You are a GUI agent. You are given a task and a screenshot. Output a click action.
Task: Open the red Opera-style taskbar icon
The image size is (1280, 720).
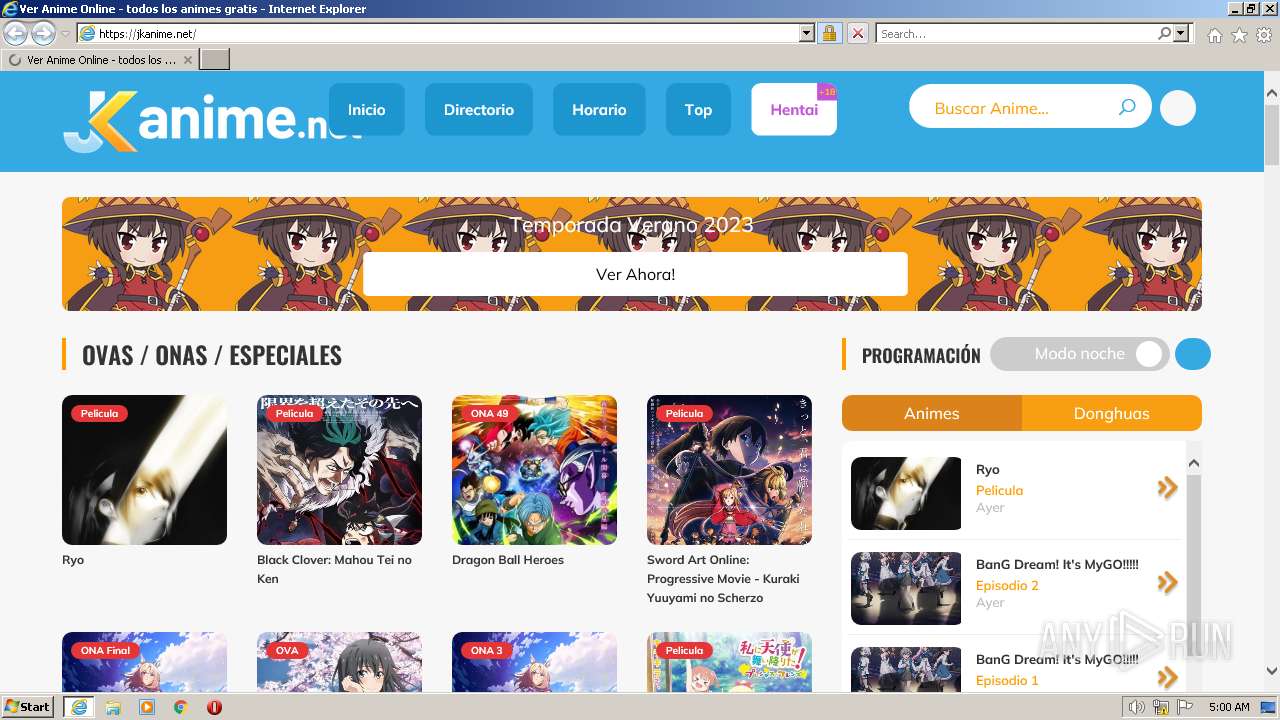pos(214,707)
